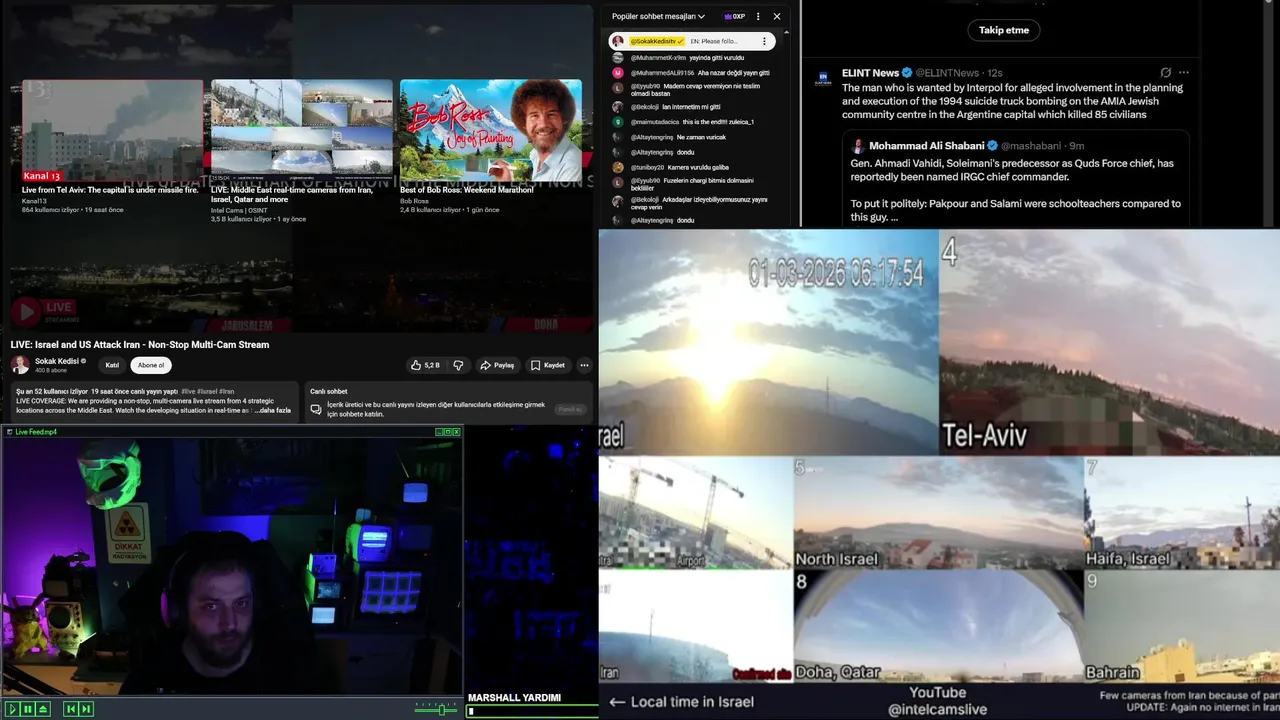The image size is (1280, 720).
Task: Click the North Israel camera feed
Action: click(939, 513)
